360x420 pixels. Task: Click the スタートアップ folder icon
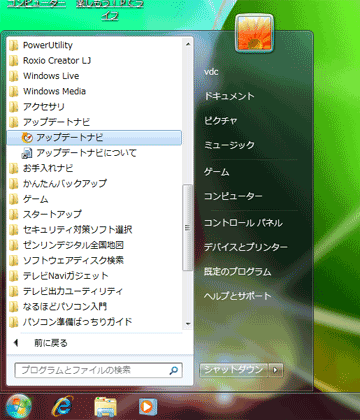tap(14, 214)
